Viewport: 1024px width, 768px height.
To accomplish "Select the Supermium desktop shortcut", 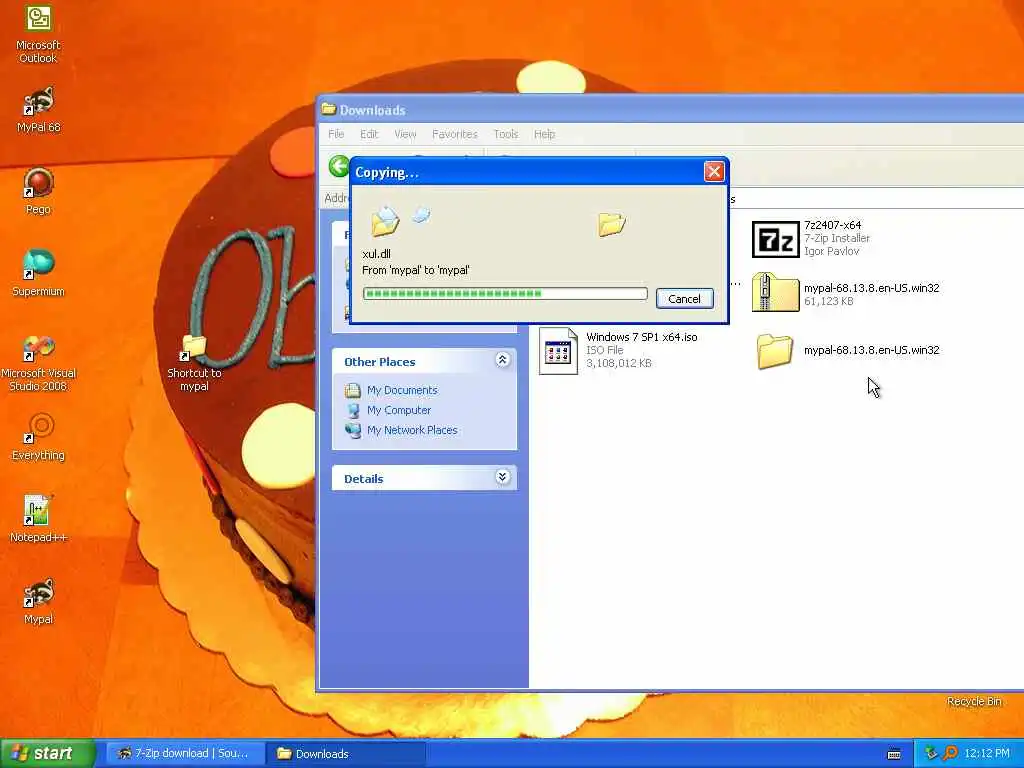I will tap(39, 265).
